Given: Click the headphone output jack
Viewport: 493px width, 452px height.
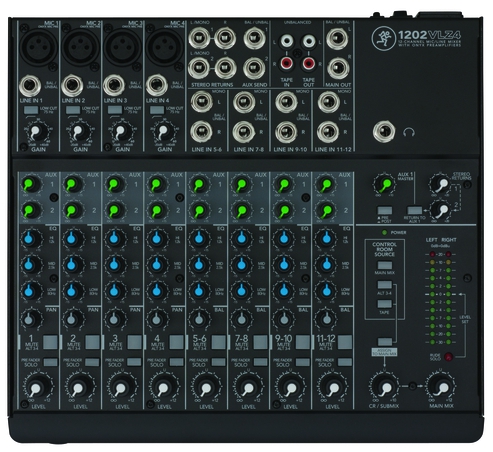Looking at the screenshot, I should point(384,132).
